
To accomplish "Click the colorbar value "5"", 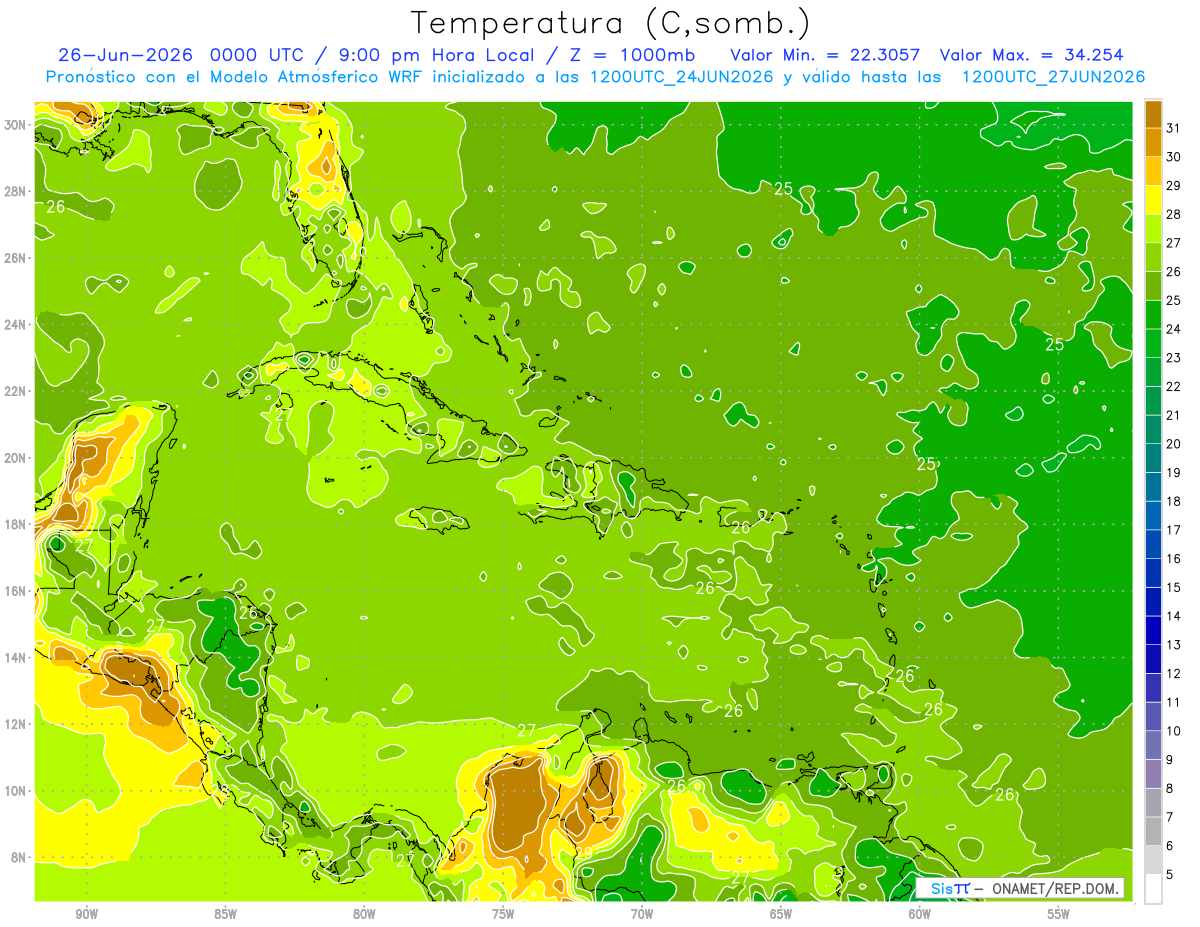I will pos(1170,874).
